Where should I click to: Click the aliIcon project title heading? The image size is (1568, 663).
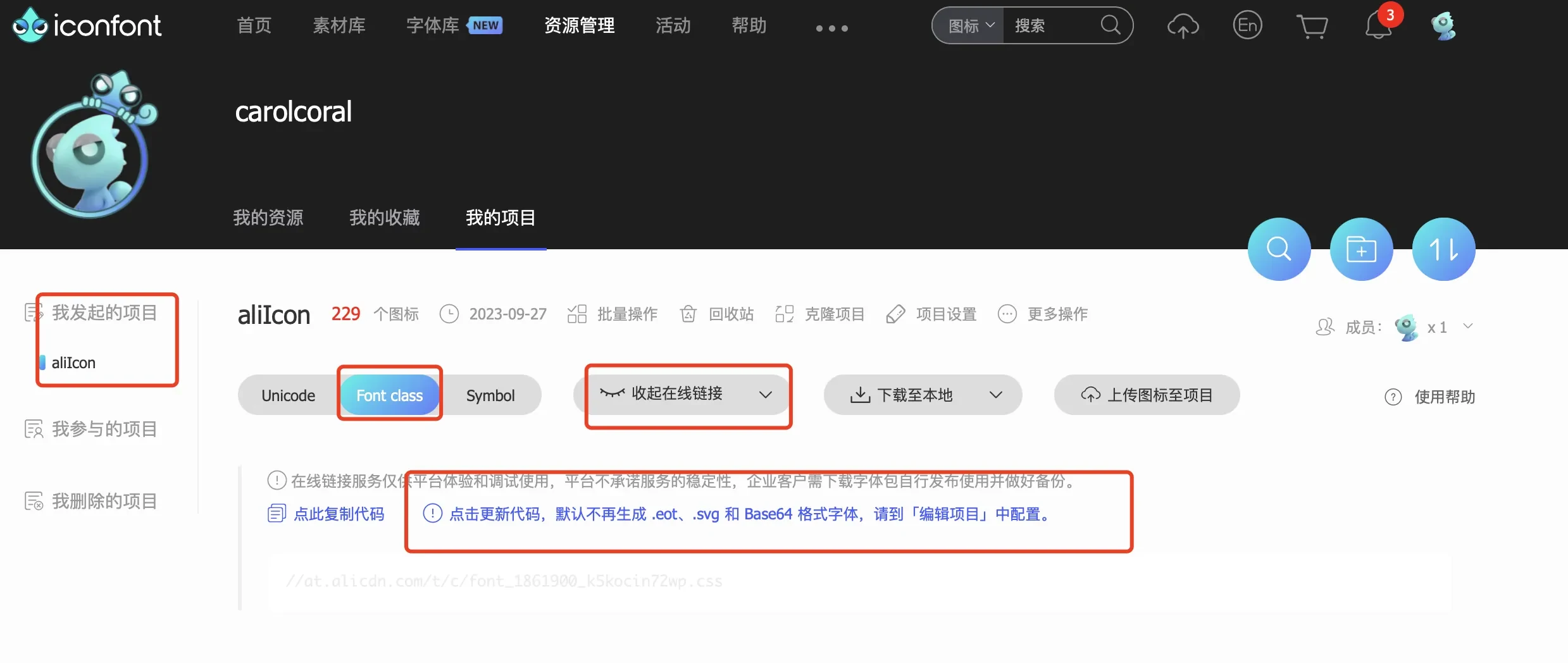click(x=274, y=315)
